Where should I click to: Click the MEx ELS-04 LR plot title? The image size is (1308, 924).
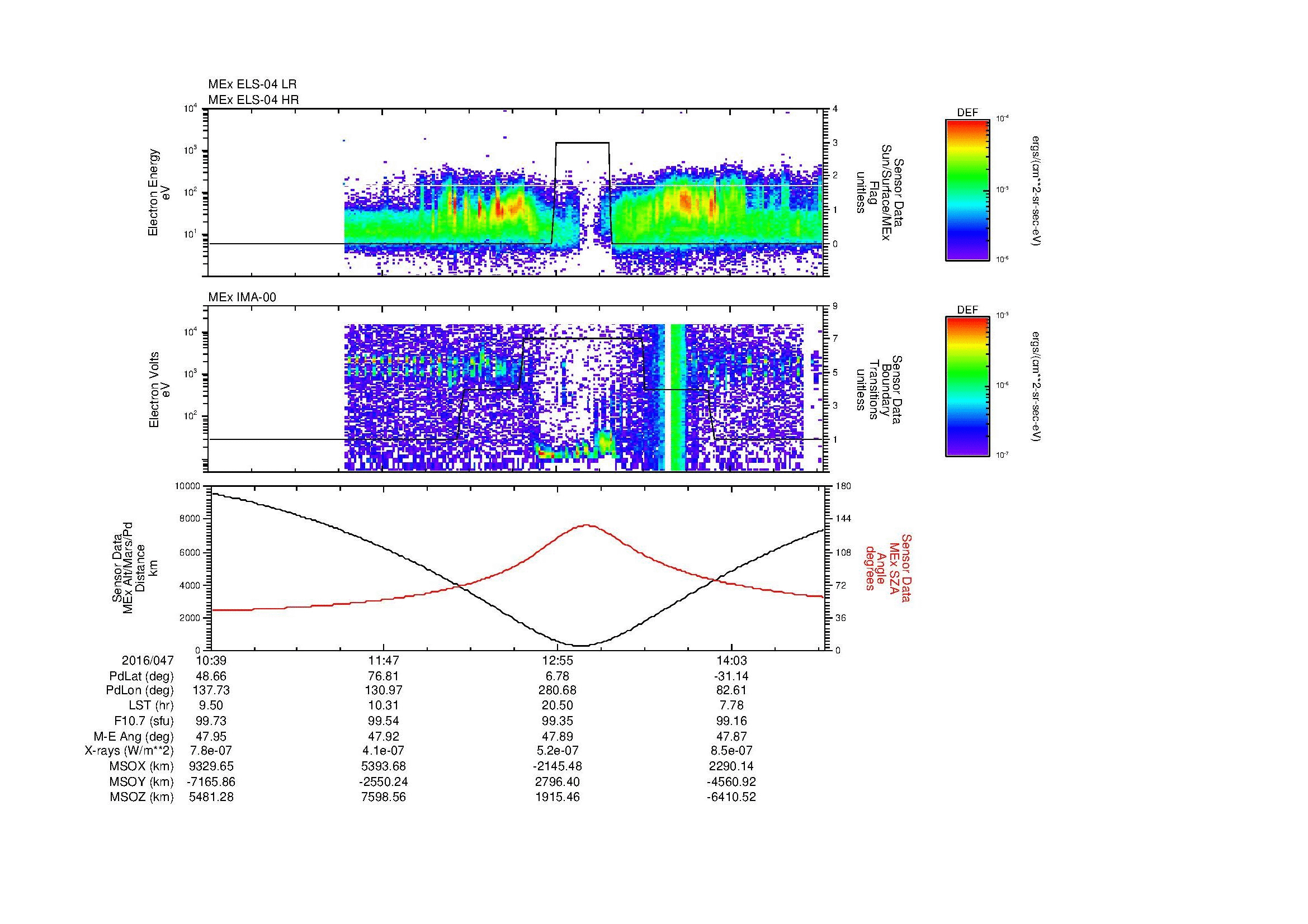click(252, 84)
